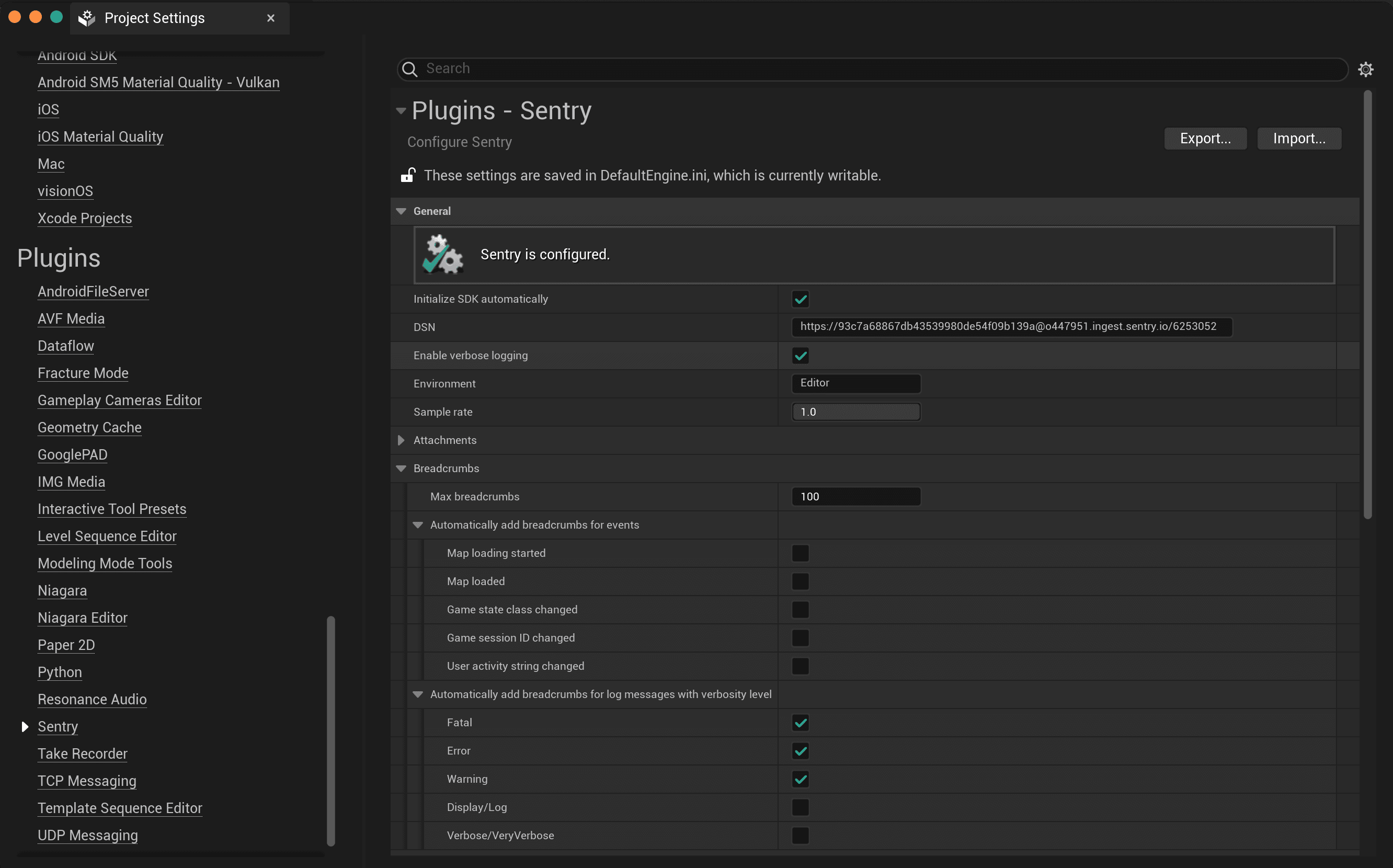The width and height of the screenshot is (1393, 868).
Task: Select Sentry in the Plugins list
Action: (58, 727)
